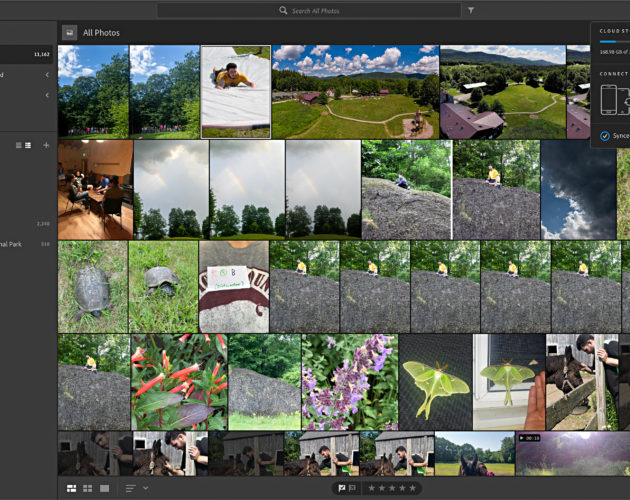Image resolution: width=630 pixels, height=500 pixels.
Task: Click the CONNECT heading in sync panel
Action: (614, 74)
